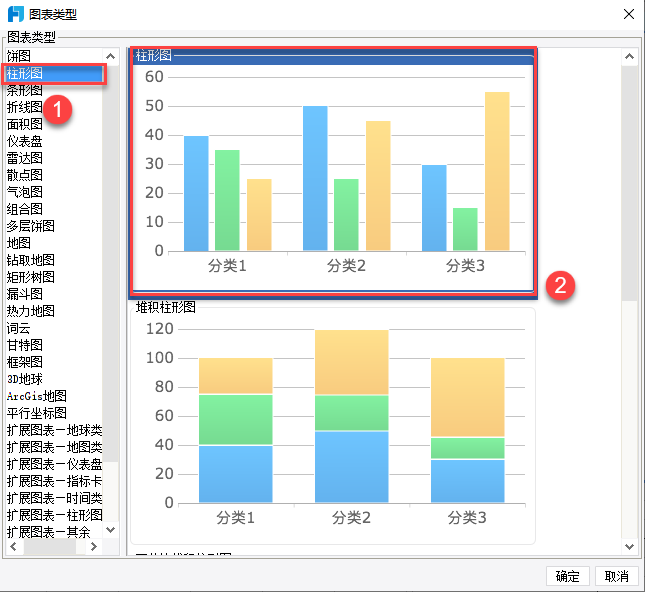Select 钻取地图 in chart type list
This screenshot has width=645, height=592.
53,260
